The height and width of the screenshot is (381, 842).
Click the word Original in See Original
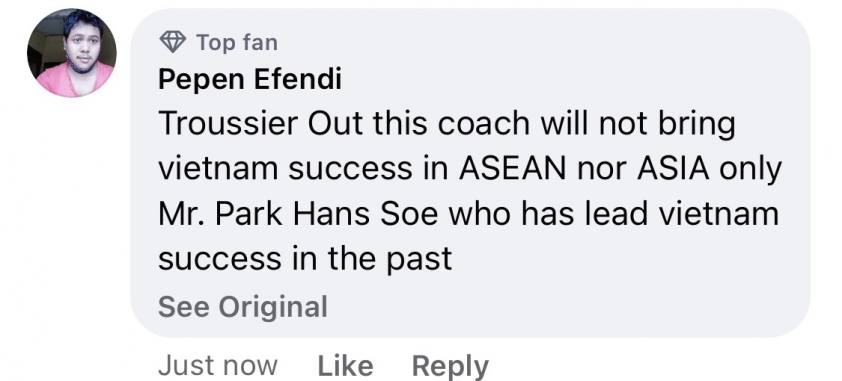click(x=273, y=307)
